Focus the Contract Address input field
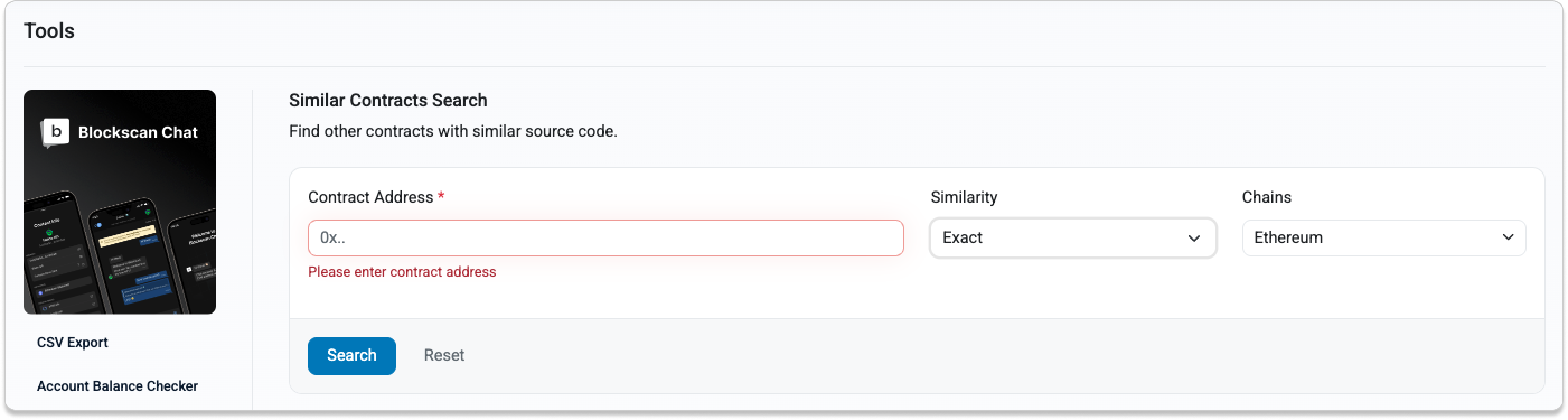 point(605,238)
